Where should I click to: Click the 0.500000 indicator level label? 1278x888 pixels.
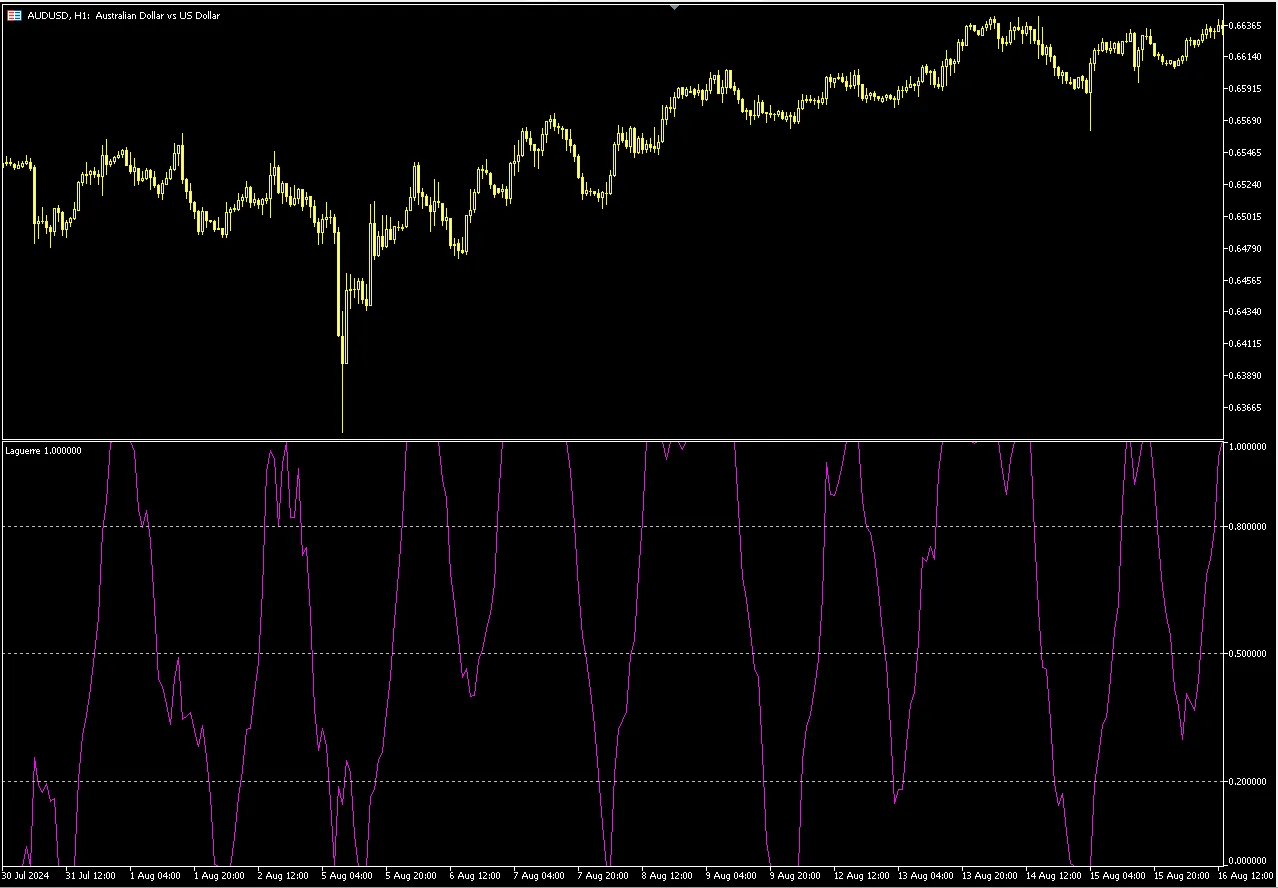(x=1248, y=654)
